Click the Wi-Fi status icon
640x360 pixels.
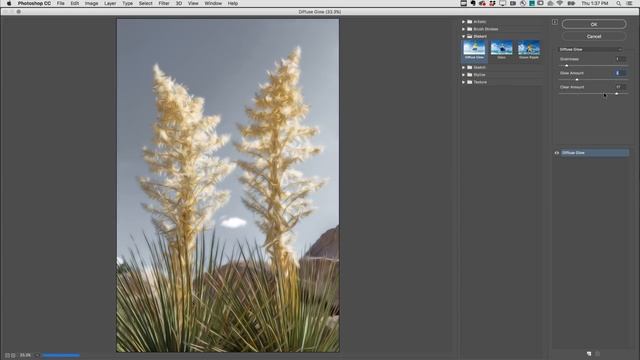point(560,3)
